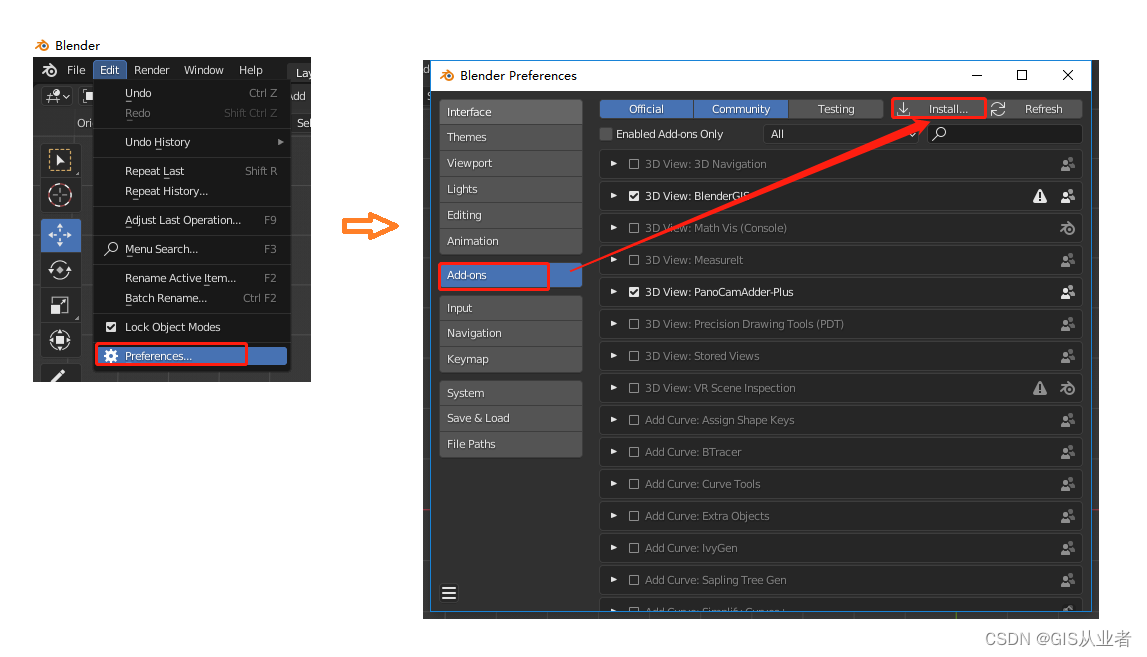Open the Themes preferences section
The width and height of the screenshot is (1147, 657).
511,137
